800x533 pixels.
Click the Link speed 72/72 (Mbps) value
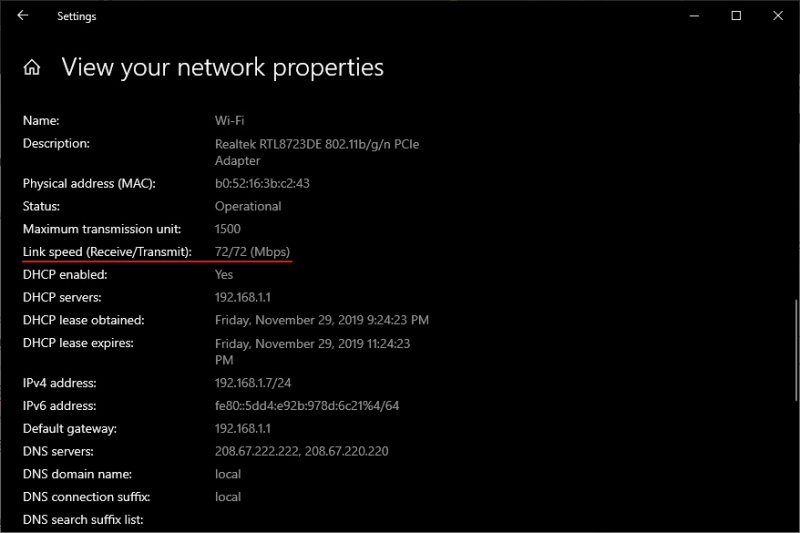[252, 252]
